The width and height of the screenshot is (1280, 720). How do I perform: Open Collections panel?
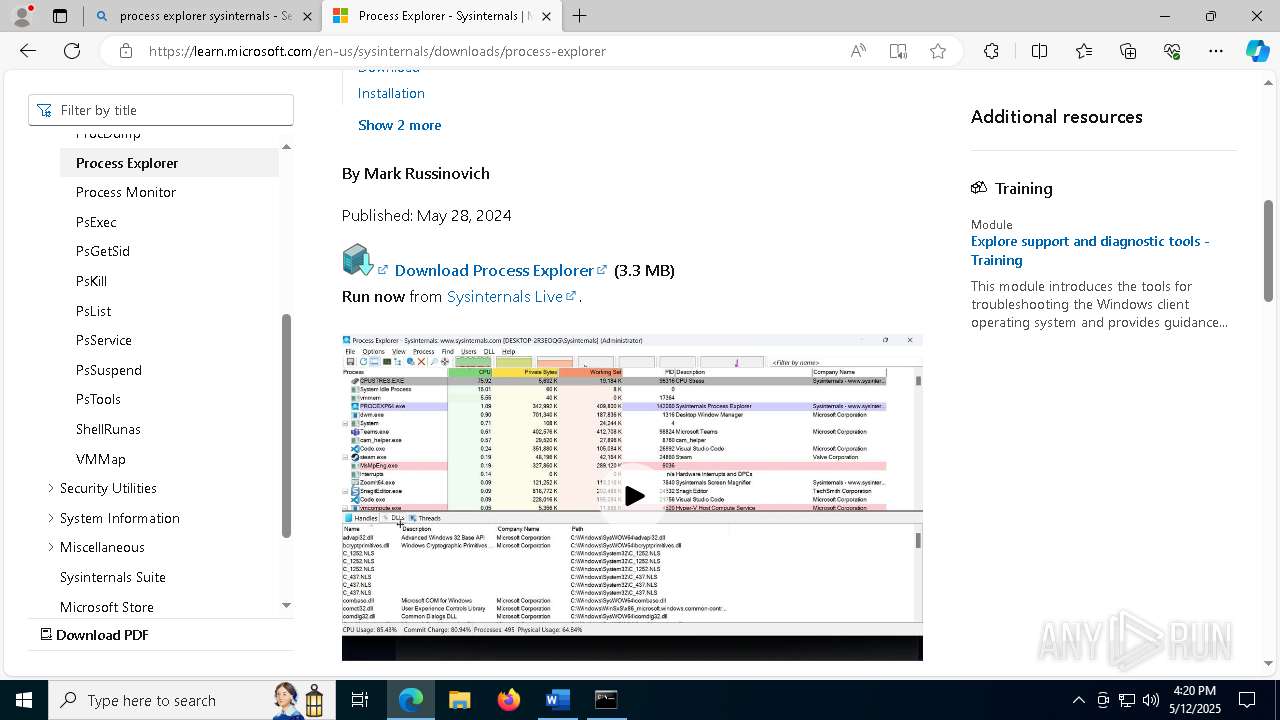click(x=1128, y=51)
